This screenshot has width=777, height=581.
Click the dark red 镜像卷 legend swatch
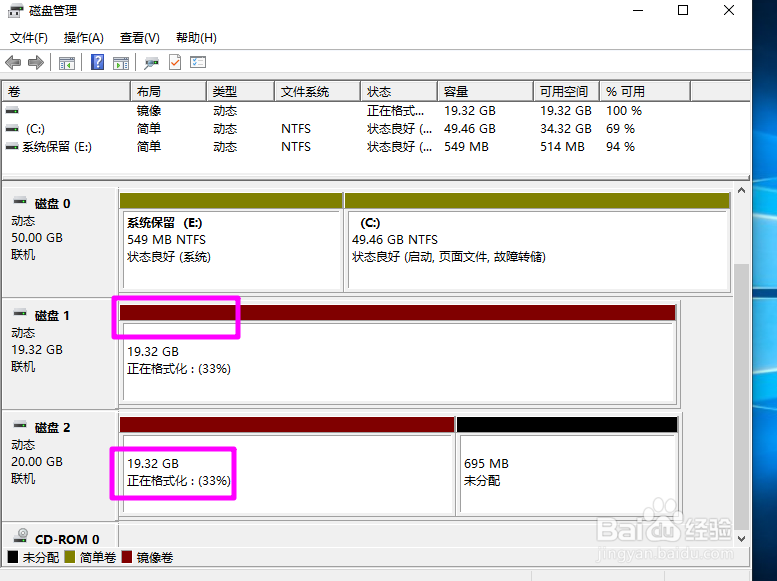[126, 557]
